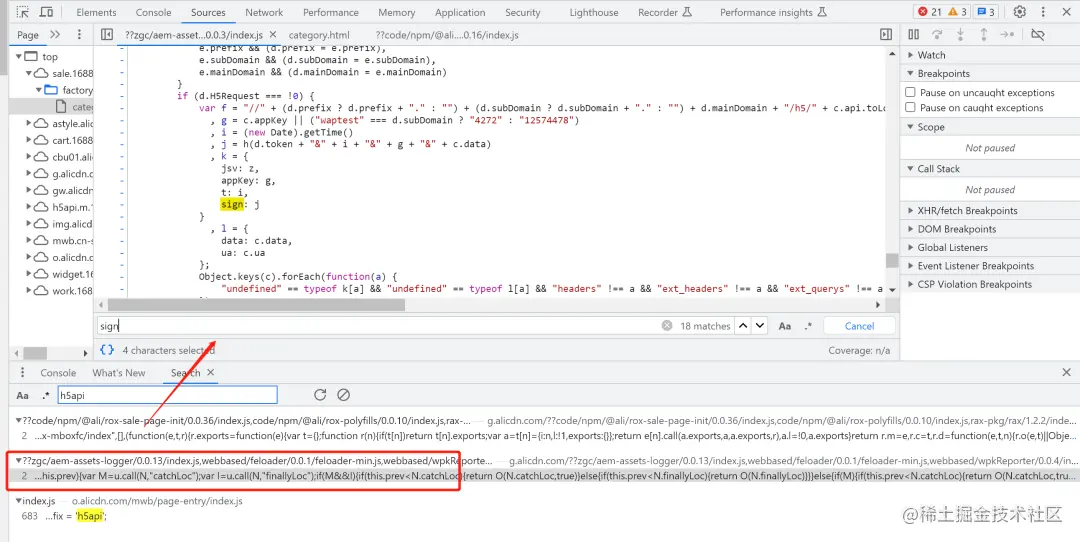The image size is (1080, 542).
Task: Open the navigator pane three-dot menu
Action: (79, 34)
